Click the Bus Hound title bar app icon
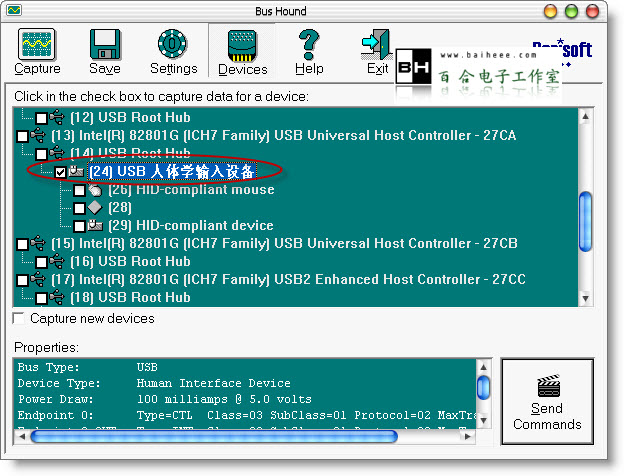This screenshot has width=624, height=476. click(x=14, y=10)
